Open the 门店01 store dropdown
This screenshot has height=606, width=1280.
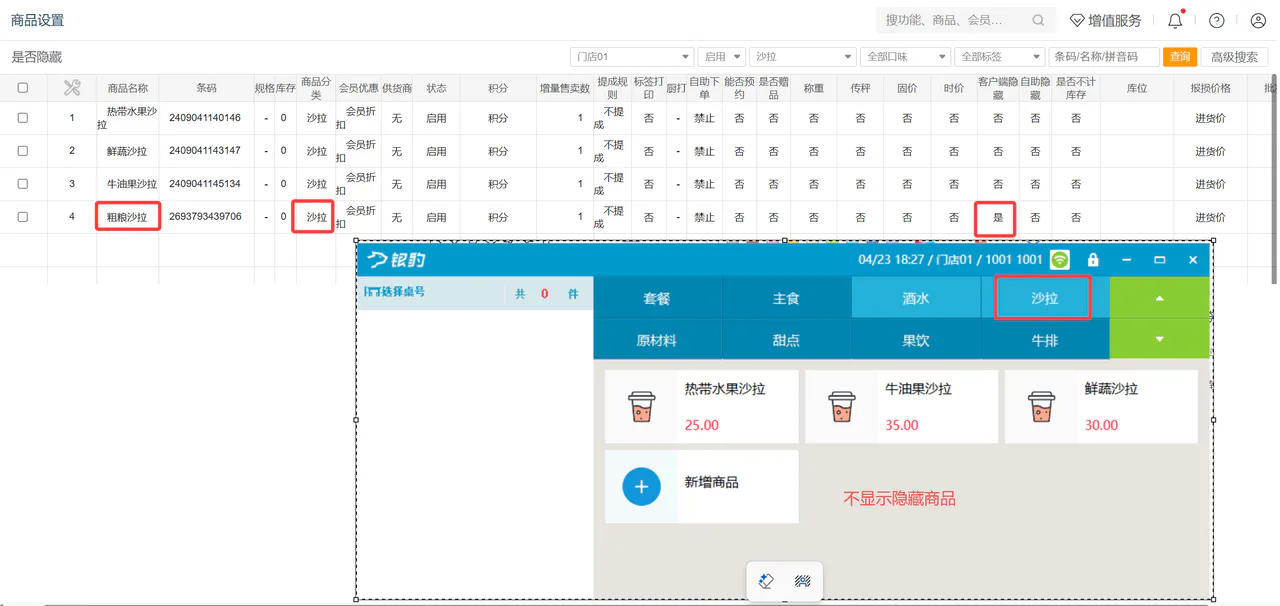click(631, 57)
